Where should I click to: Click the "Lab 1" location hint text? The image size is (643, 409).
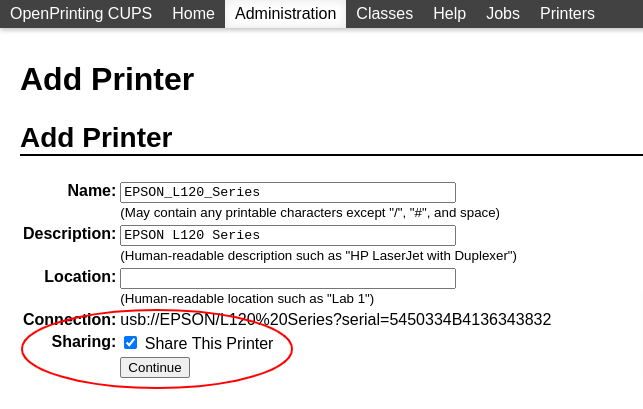coord(247,299)
